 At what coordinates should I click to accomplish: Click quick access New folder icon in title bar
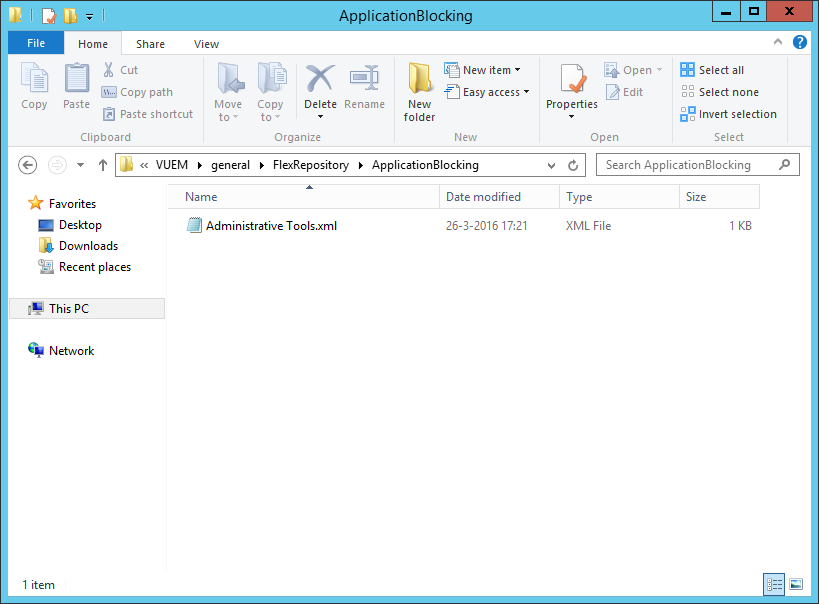click(70, 16)
